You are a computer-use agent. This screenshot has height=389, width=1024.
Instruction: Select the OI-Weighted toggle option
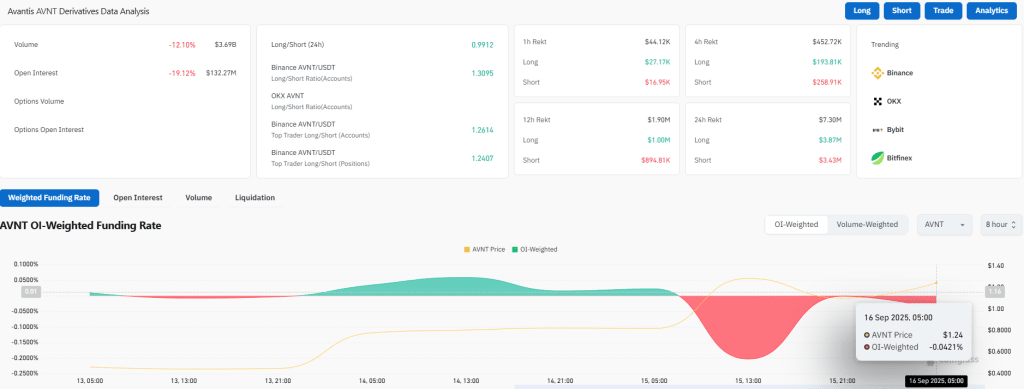pos(797,225)
